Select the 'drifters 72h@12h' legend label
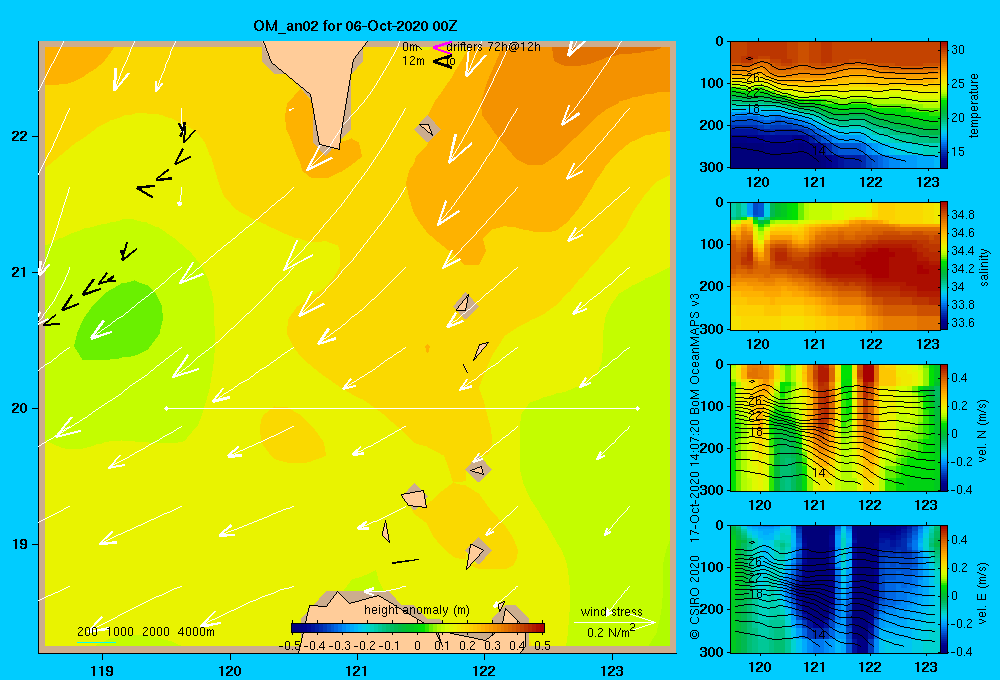 [494, 47]
